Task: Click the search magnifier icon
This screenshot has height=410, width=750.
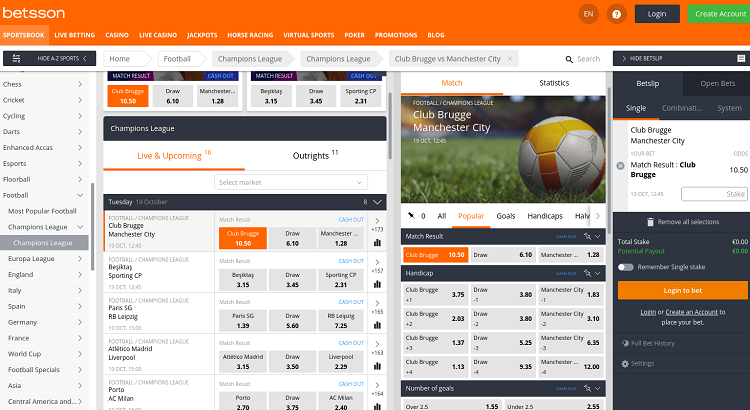Action: pos(569,59)
